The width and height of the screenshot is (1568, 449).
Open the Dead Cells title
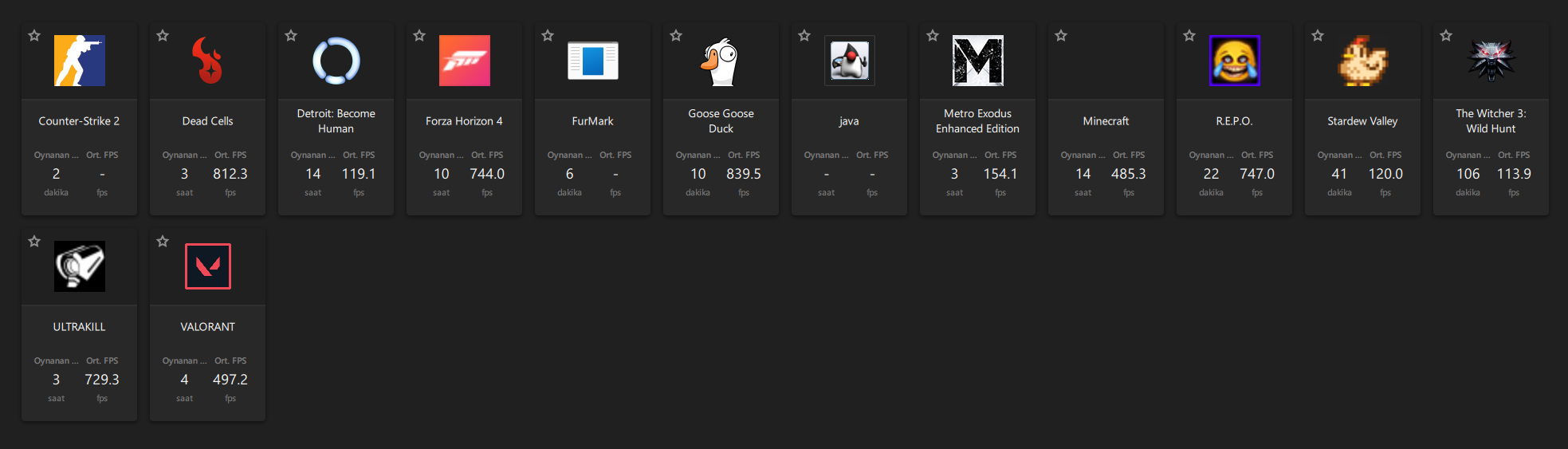click(x=208, y=121)
